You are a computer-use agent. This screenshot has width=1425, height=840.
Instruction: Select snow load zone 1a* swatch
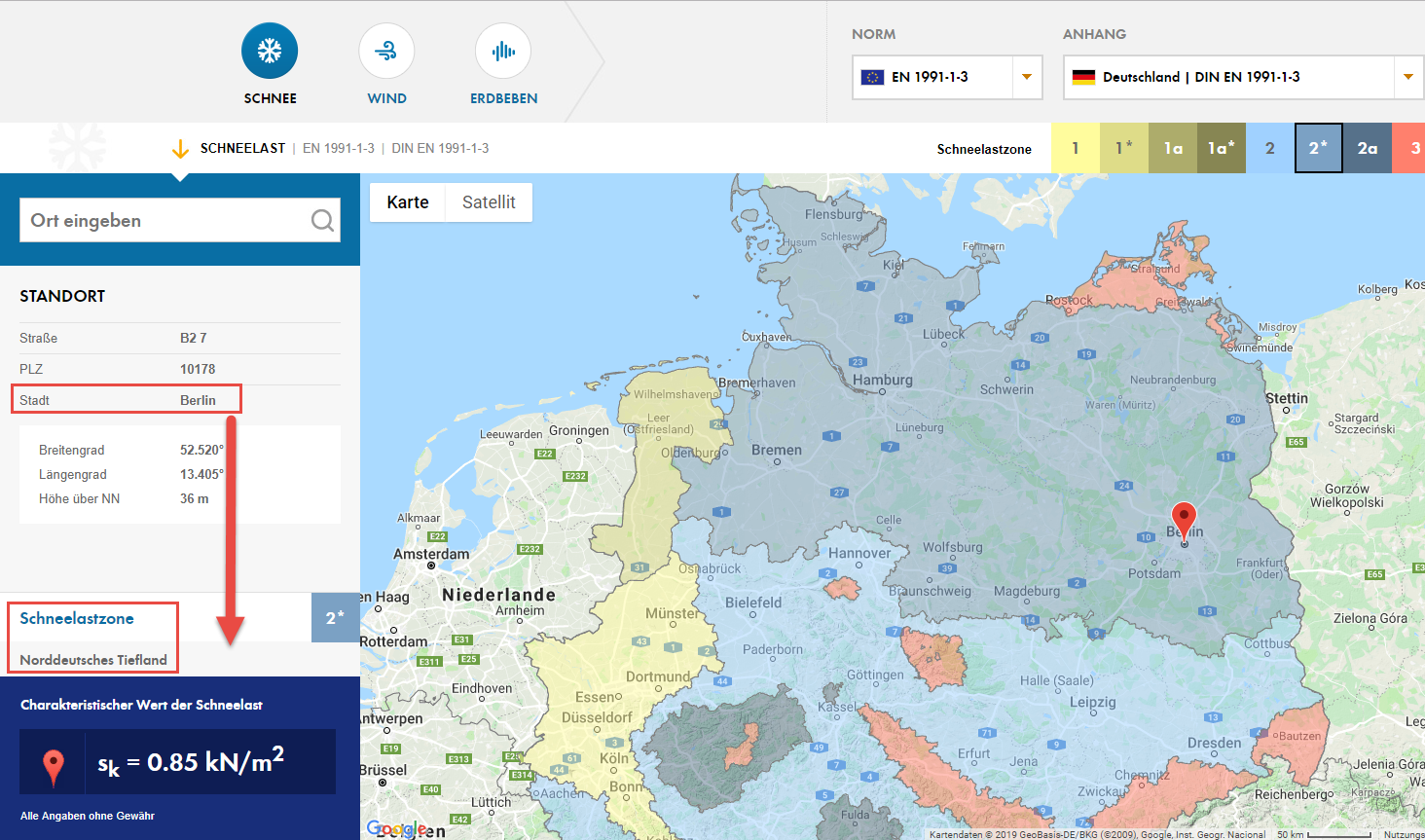coord(1222,148)
